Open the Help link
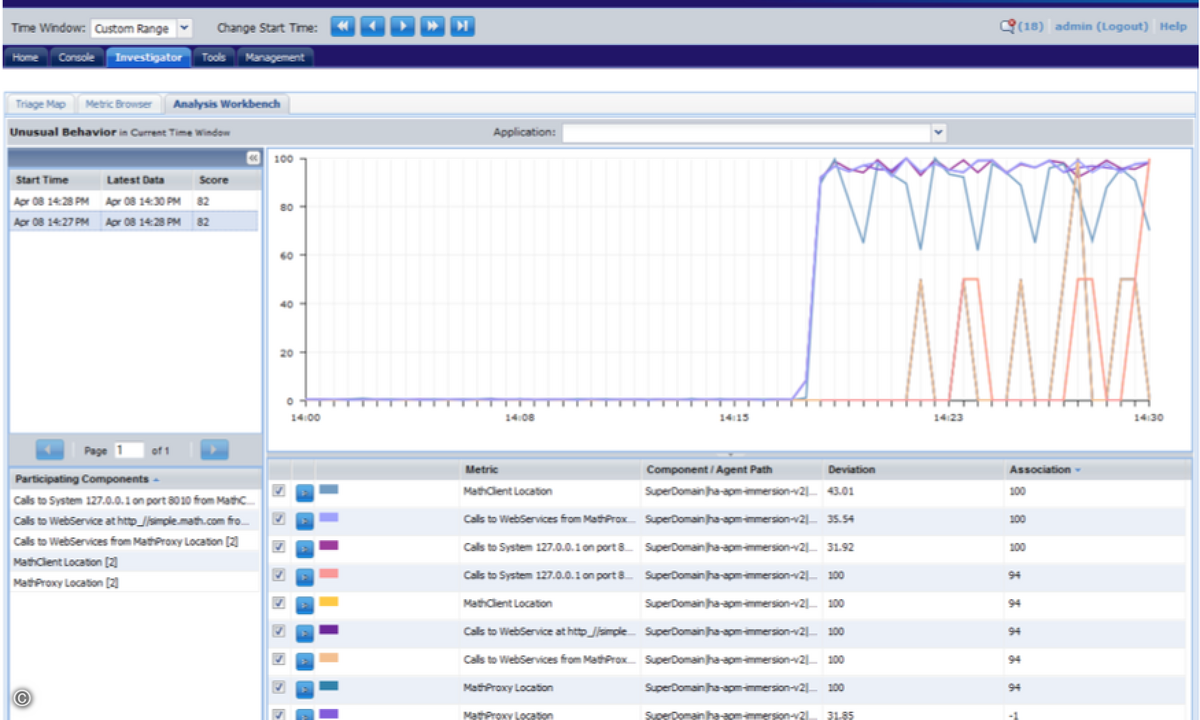This screenshot has width=1200, height=720. pyautogui.click(x=1173, y=27)
